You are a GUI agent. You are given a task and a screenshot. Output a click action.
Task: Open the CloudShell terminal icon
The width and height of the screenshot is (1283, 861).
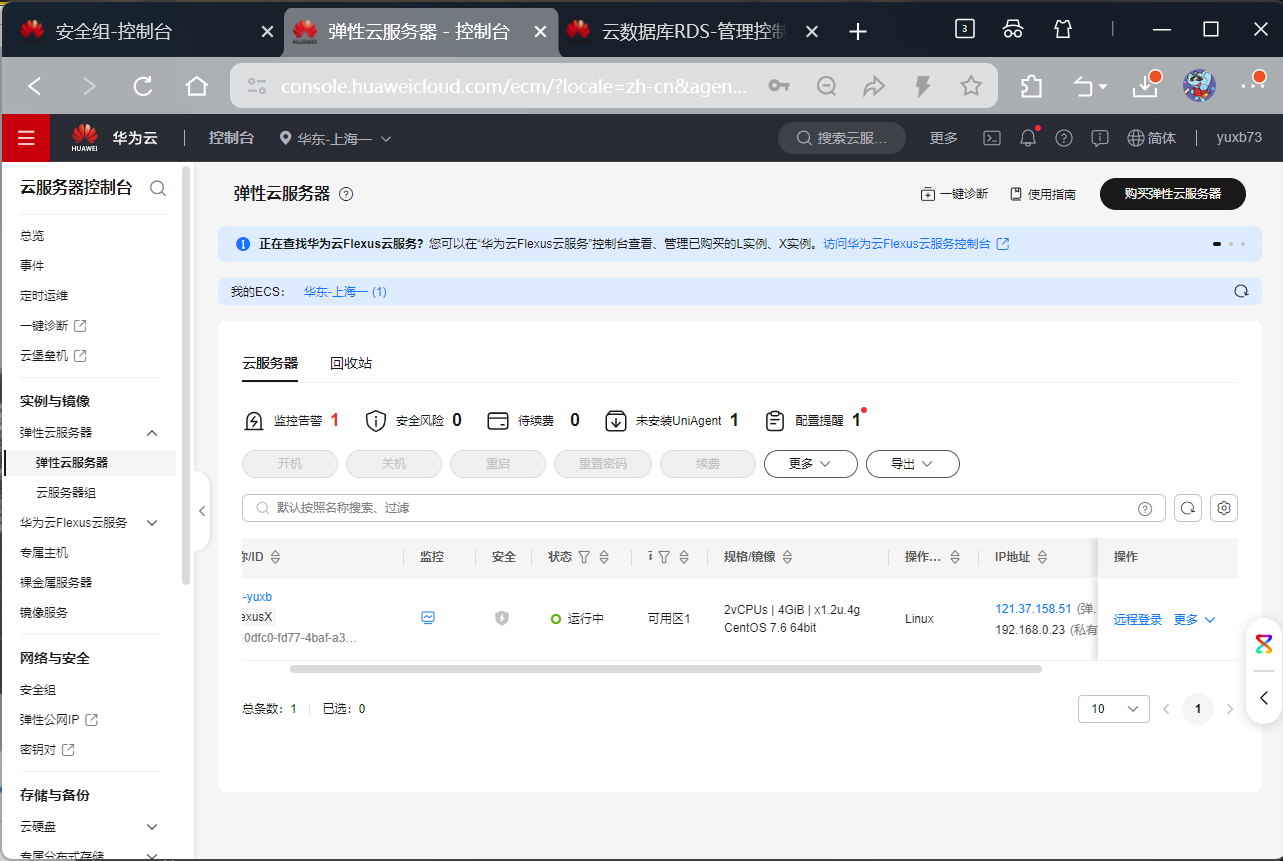point(991,138)
